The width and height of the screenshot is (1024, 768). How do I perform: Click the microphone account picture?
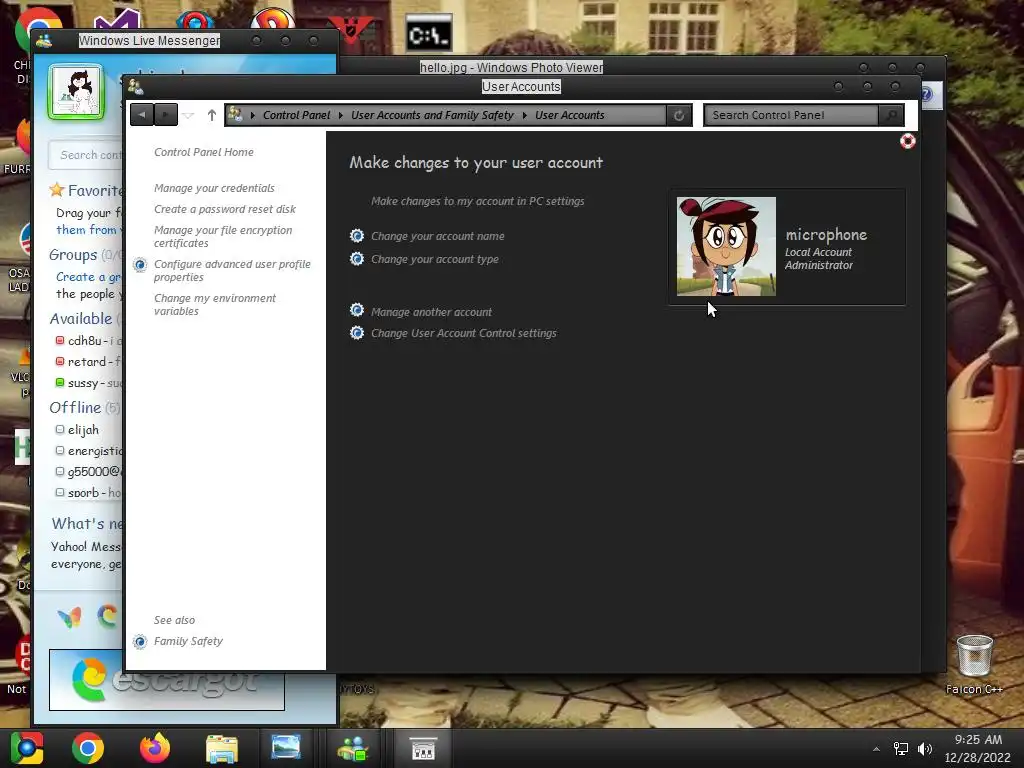pyautogui.click(x=726, y=246)
